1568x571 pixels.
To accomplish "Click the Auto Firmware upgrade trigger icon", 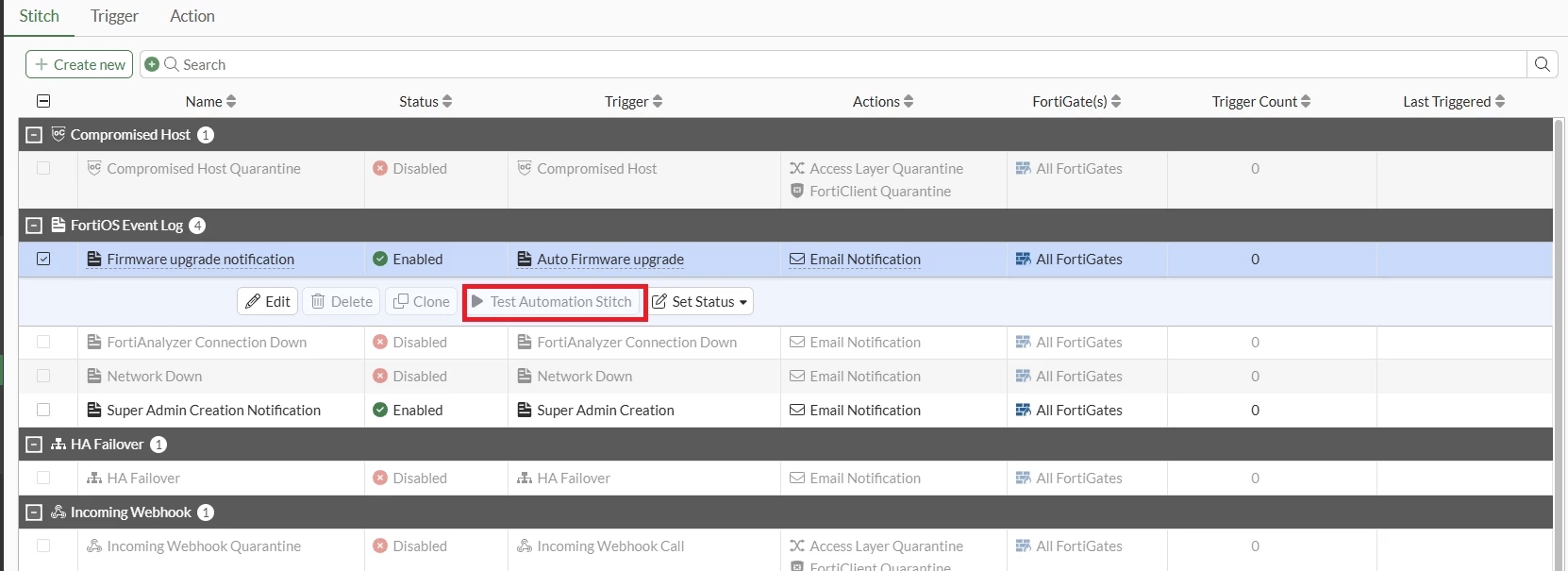I will 525,259.
